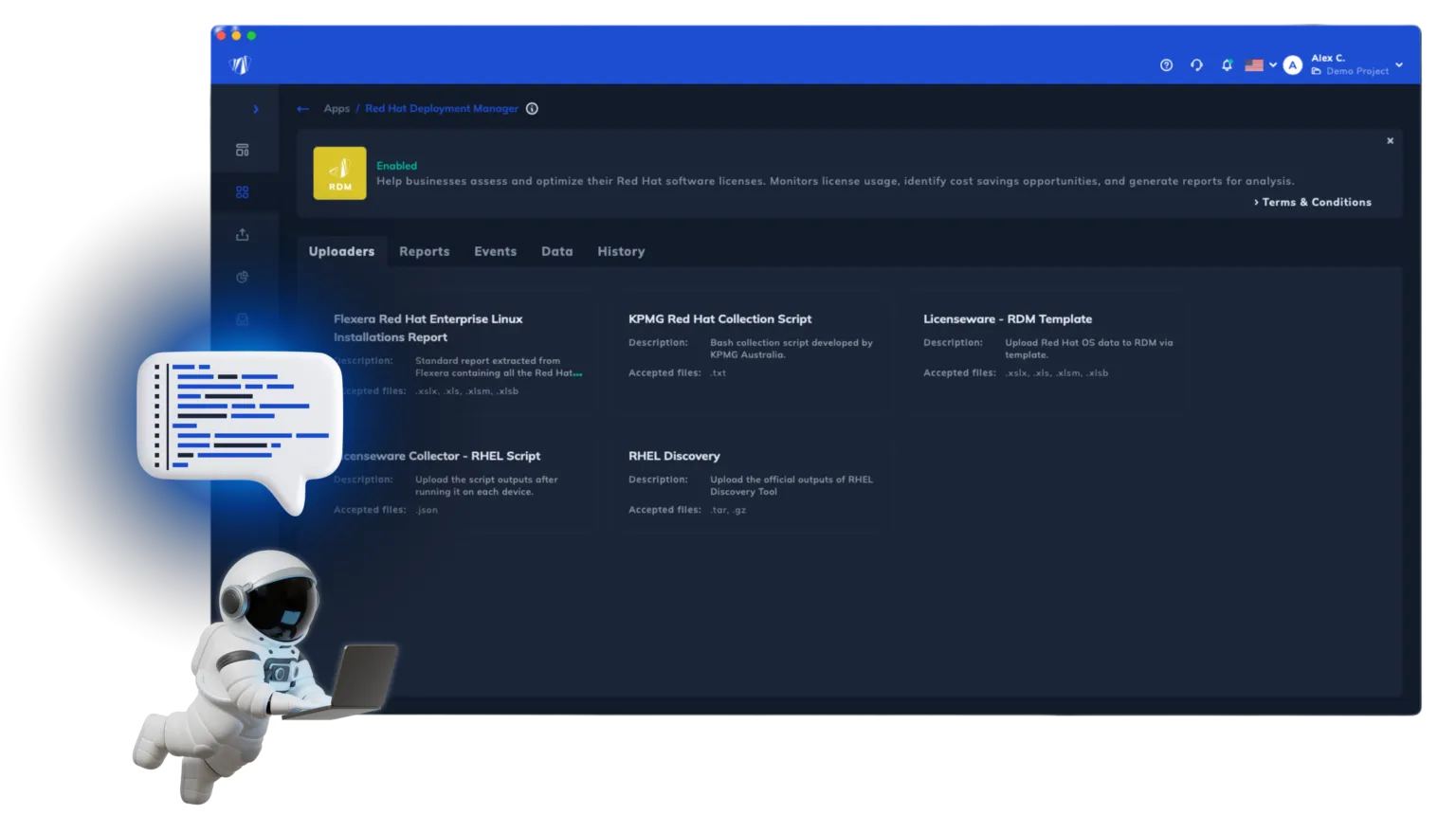Check notifications with the bell icon
This screenshot has width=1456, height=815.
click(1227, 64)
